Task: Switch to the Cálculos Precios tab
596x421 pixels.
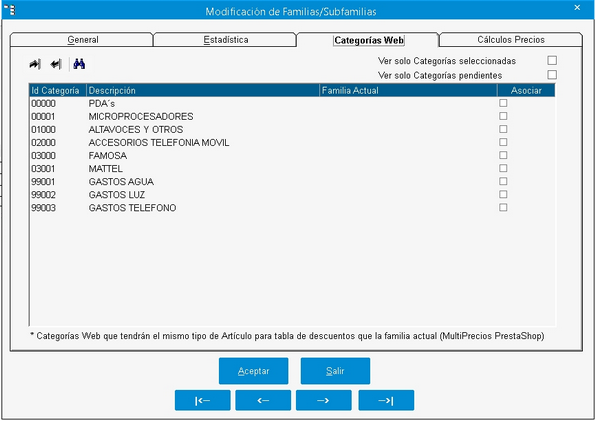Action: [511, 40]
